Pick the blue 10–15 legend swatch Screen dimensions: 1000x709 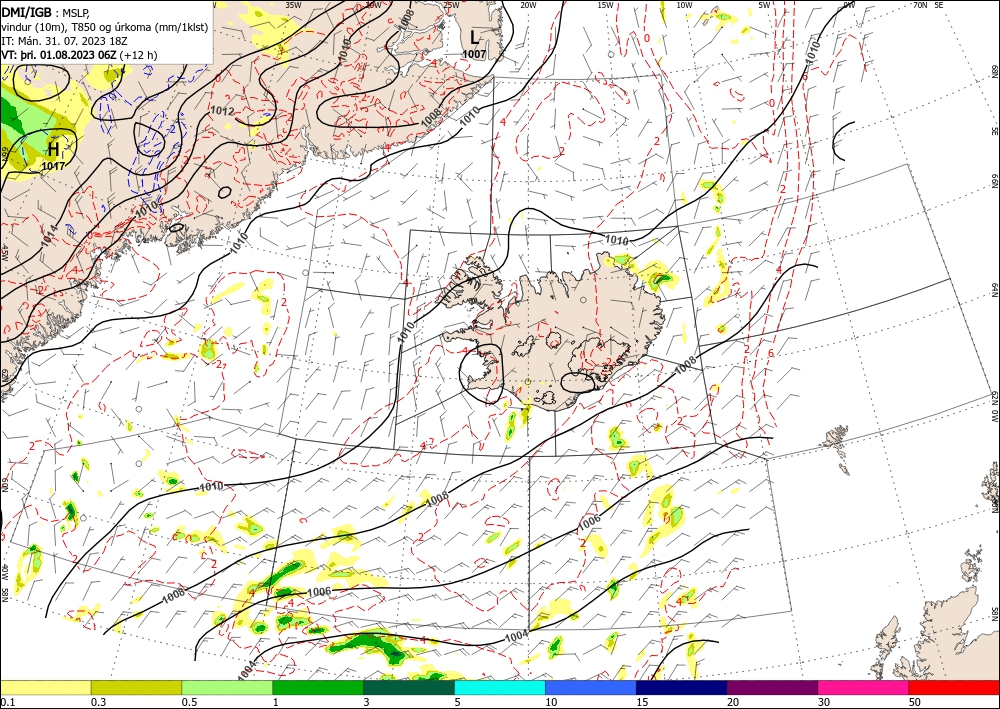tap(591, 687)
